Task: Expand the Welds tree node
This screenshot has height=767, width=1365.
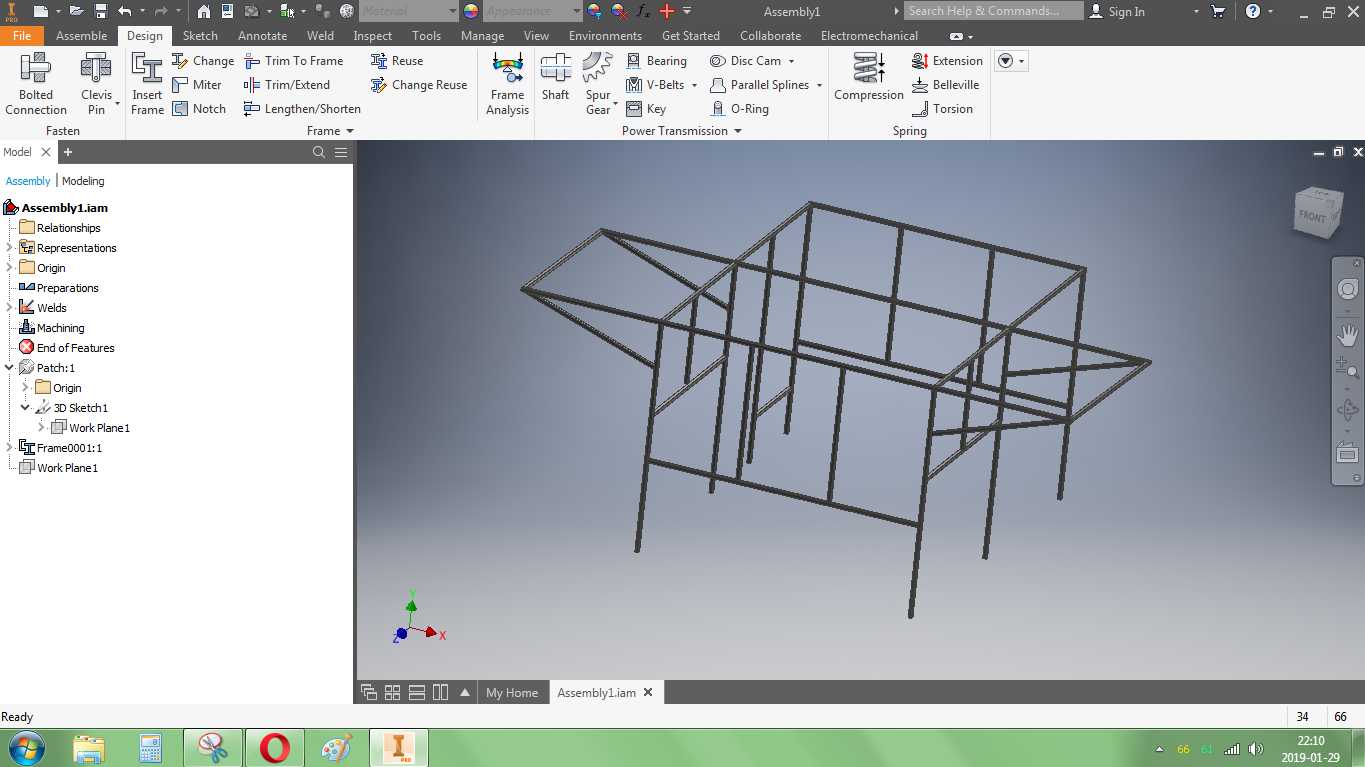Action: 10,307
